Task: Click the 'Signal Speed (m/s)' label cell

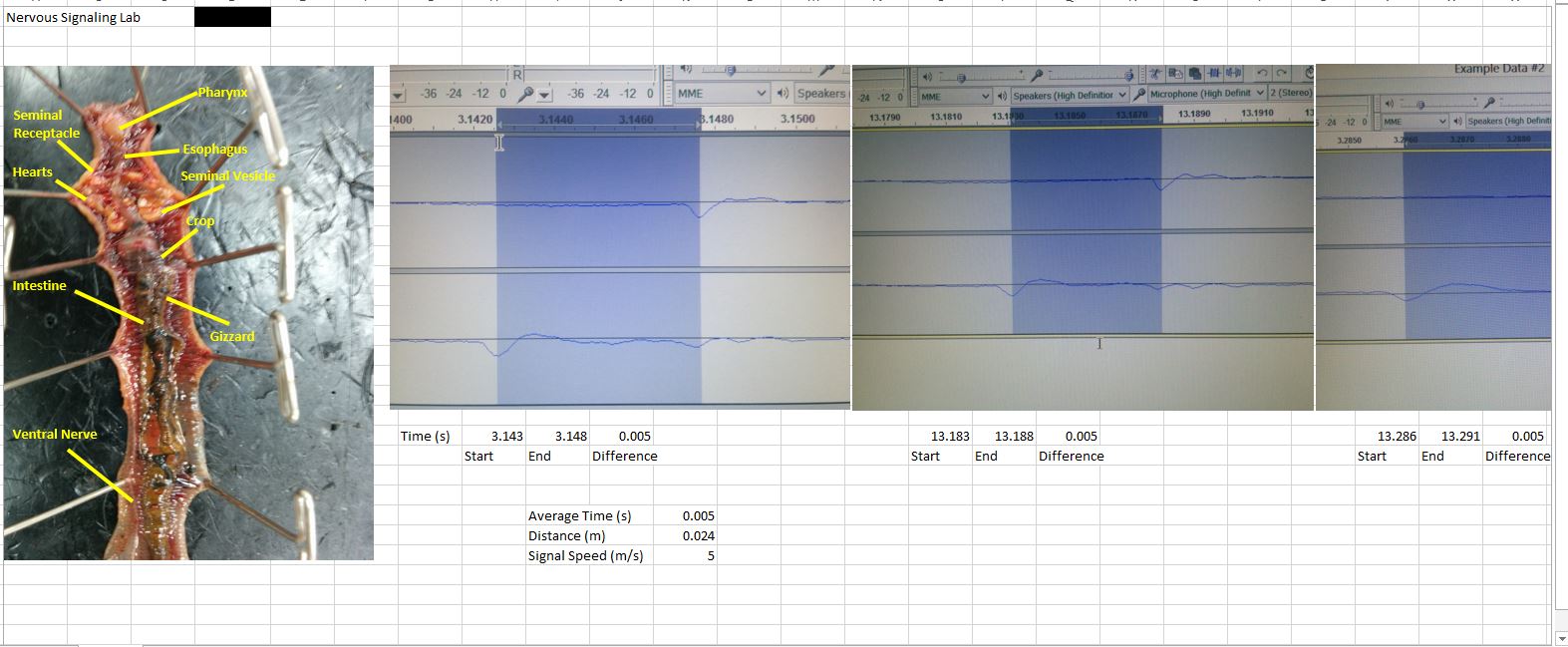Action: (x=588, y=555)
